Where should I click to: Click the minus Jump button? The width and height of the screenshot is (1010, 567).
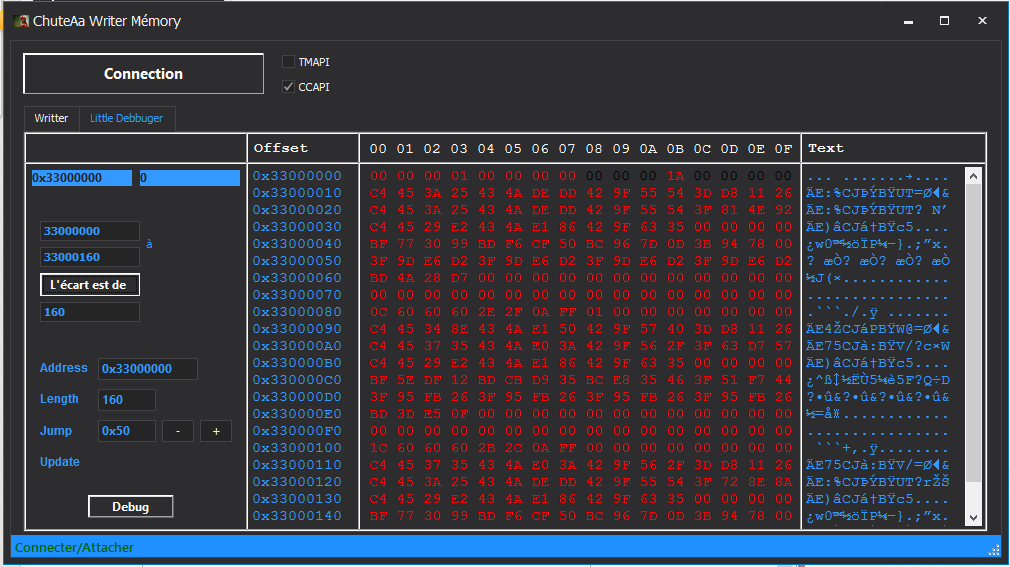[x=178, y=431]
